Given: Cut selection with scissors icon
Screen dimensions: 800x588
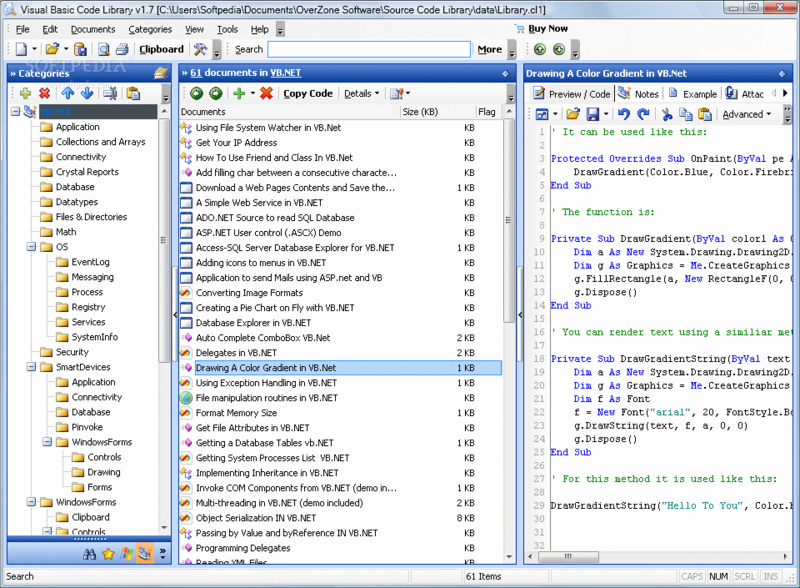Looking at the screenshot, I should pyautogui.click(x=667, y=114).
